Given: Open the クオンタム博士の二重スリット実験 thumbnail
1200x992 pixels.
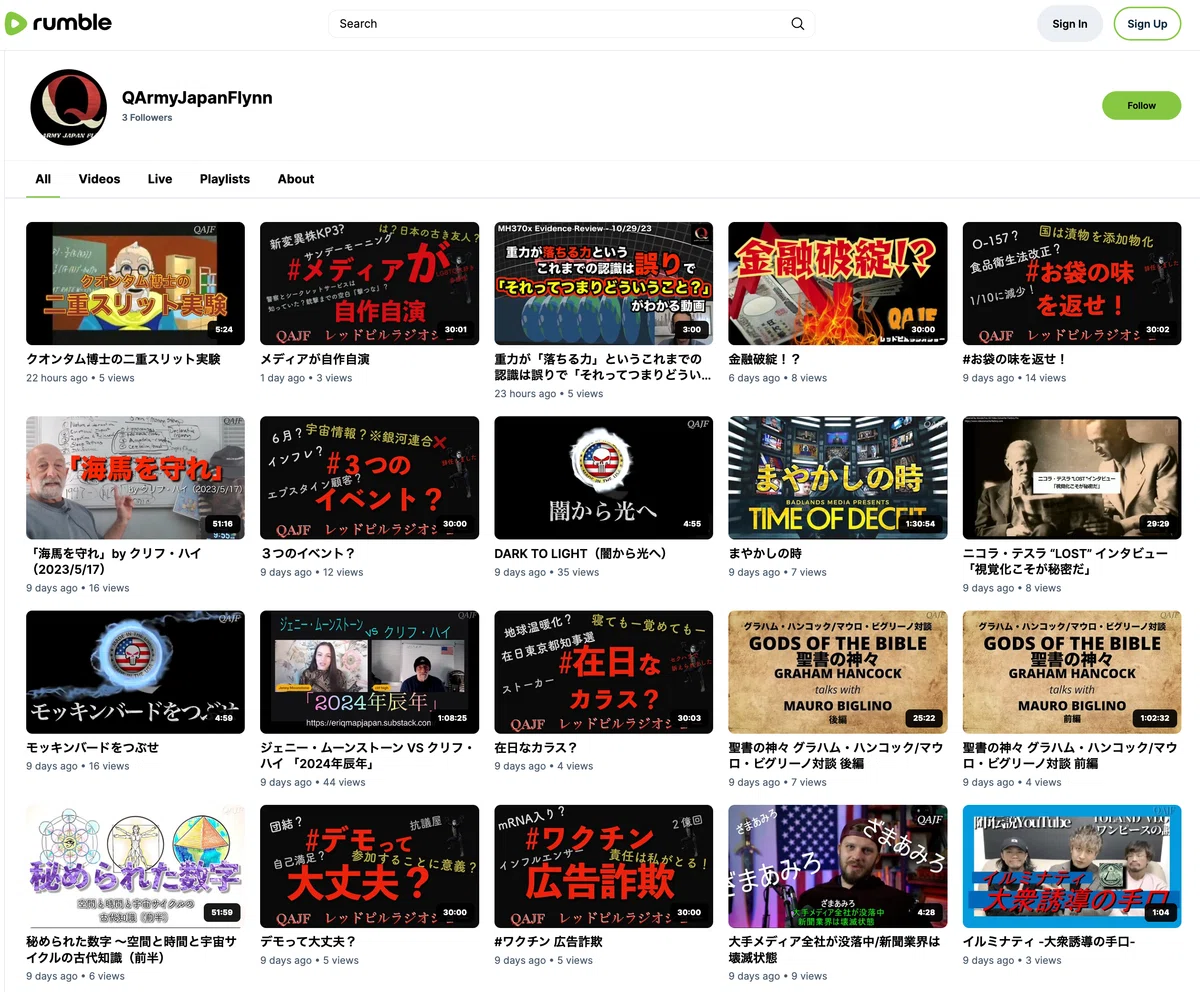Looking at the screenshot, I should tap(135, 283).
